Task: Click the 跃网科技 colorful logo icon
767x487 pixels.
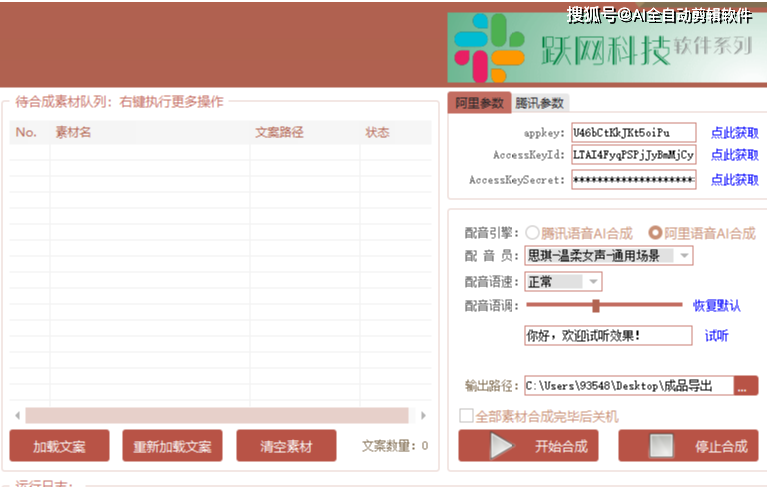Action: (489, 48)
